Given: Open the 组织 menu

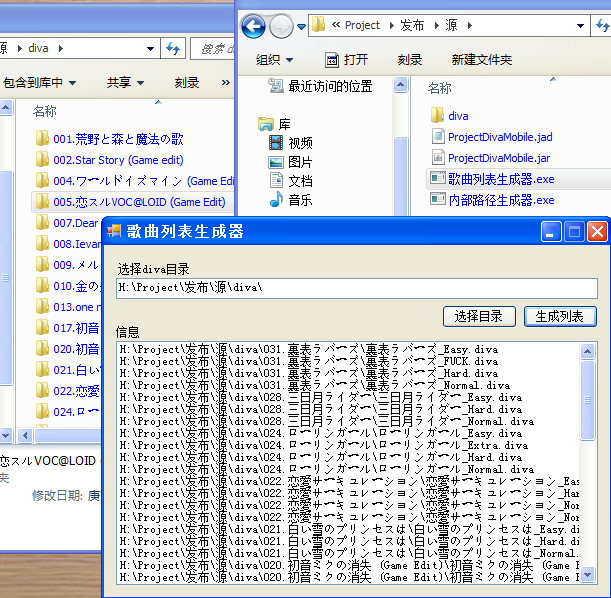Looking at the screenshot, I should 274,60.
